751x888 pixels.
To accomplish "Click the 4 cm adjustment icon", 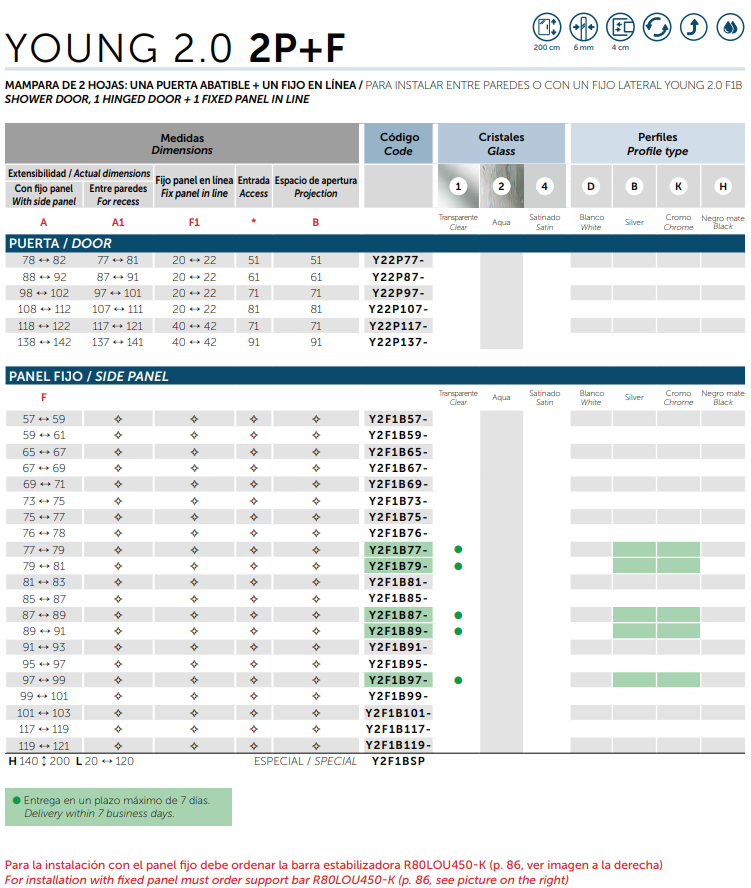I will (620, 27).
